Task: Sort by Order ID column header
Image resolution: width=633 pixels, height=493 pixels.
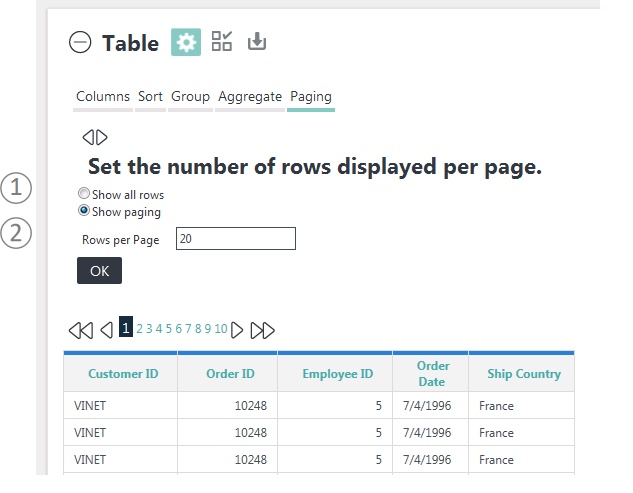Action: coord(230,374)
